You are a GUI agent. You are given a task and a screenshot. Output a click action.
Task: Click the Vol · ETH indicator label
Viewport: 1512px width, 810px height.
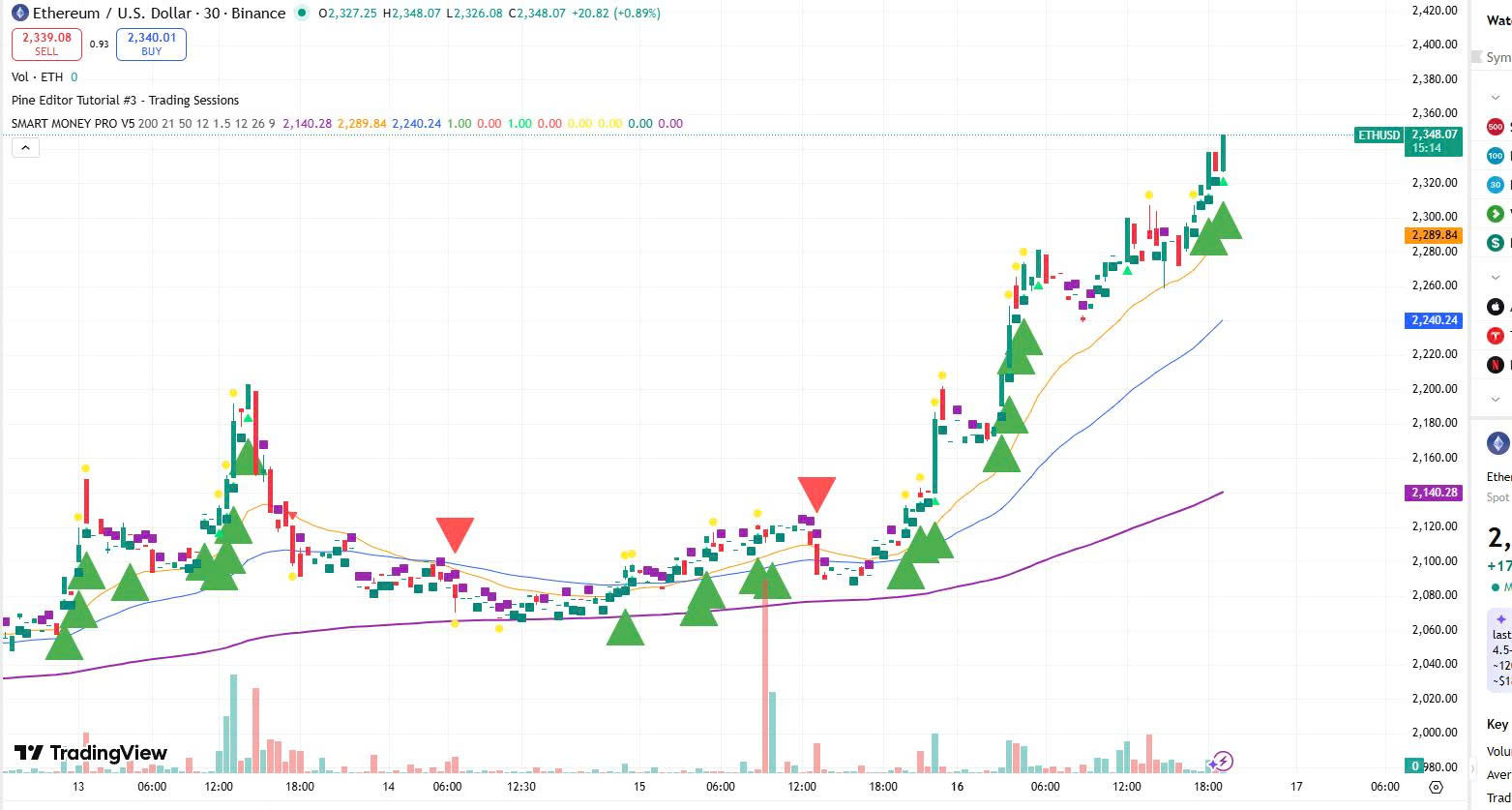click(37, 77)
